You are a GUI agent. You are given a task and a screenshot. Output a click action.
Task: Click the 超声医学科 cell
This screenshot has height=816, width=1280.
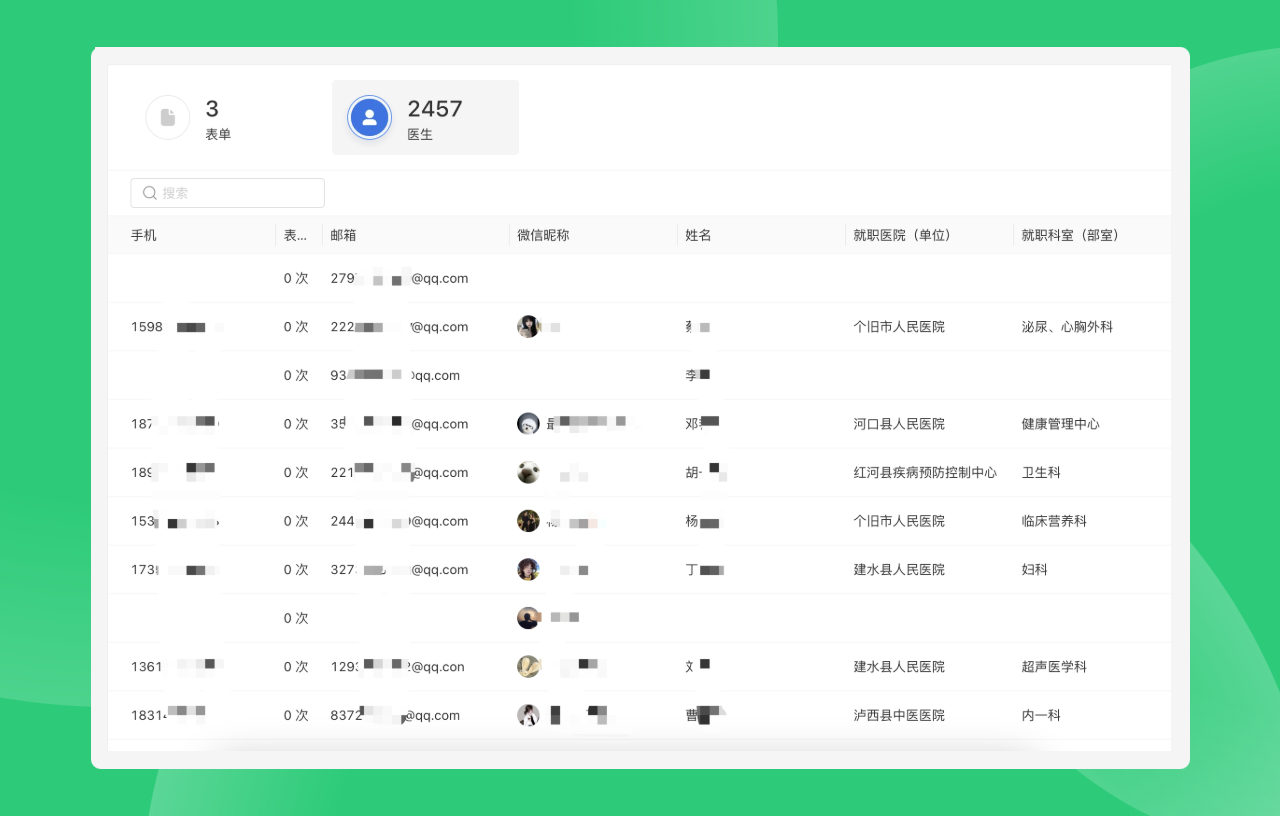(1054, 667)
